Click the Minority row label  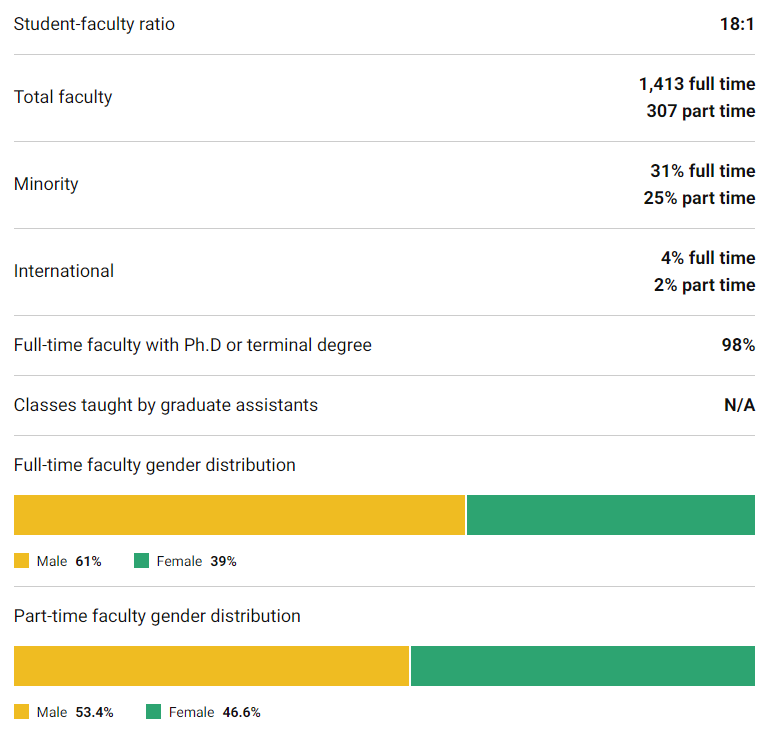pyautogui.click(x=46, y=184)
